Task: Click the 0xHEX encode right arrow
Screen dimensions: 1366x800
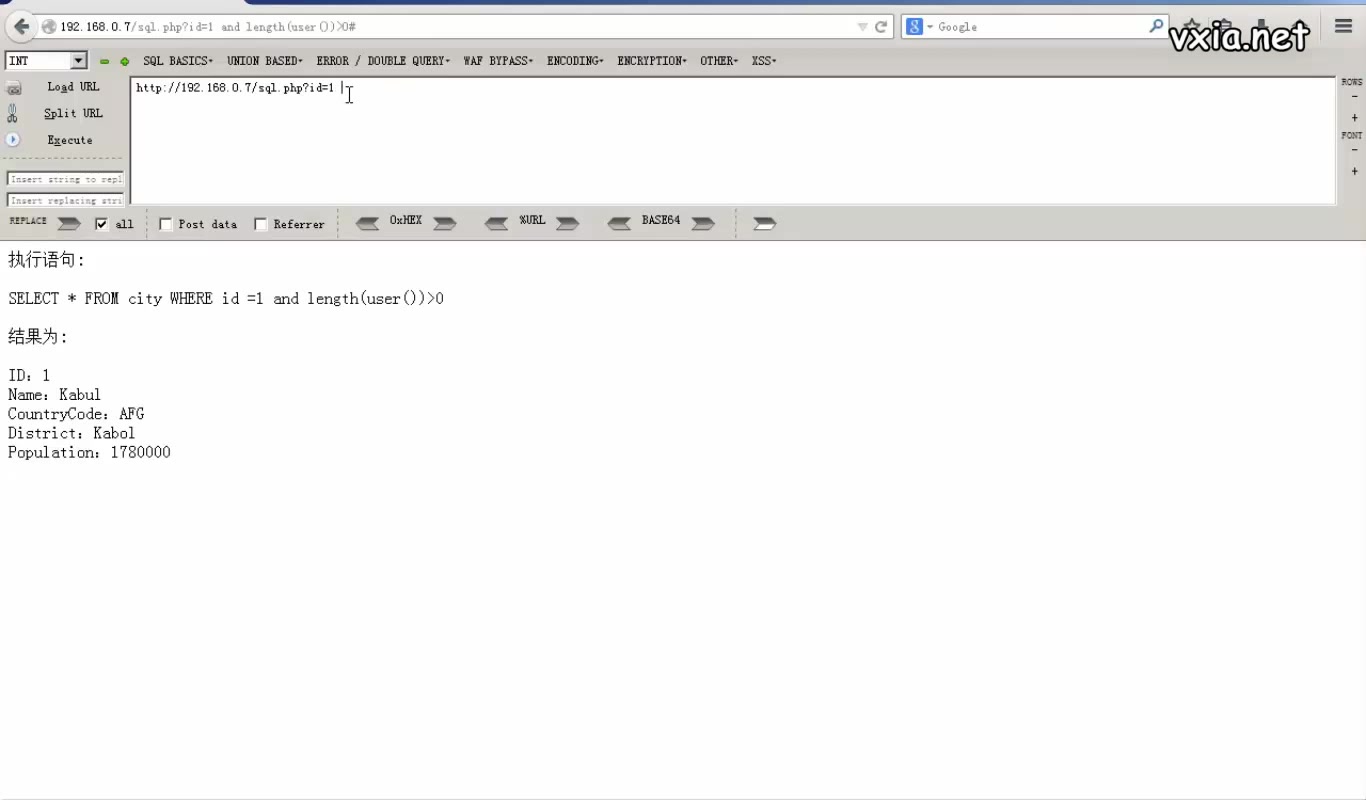Action: click(x=445, y=223)
